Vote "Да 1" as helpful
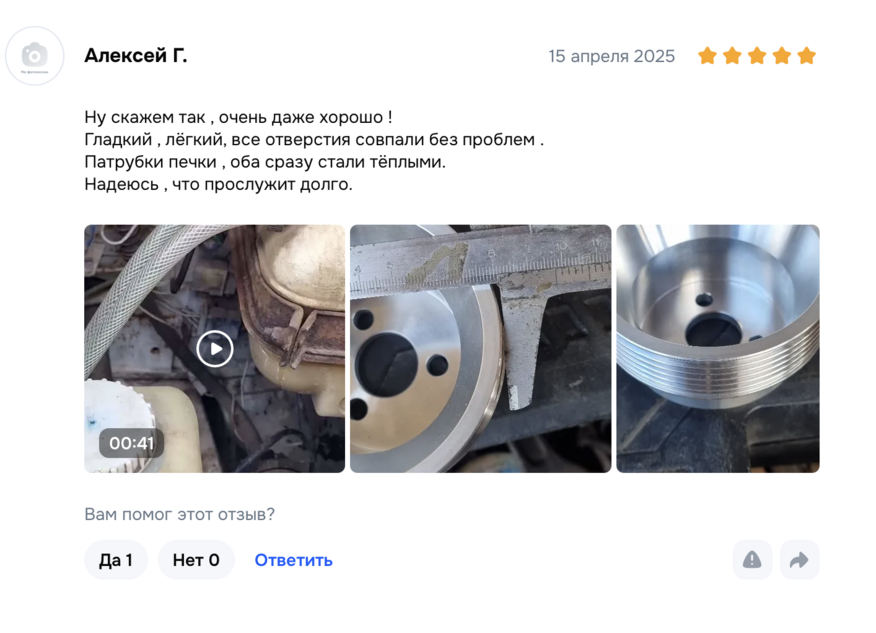 coord(116,560)
